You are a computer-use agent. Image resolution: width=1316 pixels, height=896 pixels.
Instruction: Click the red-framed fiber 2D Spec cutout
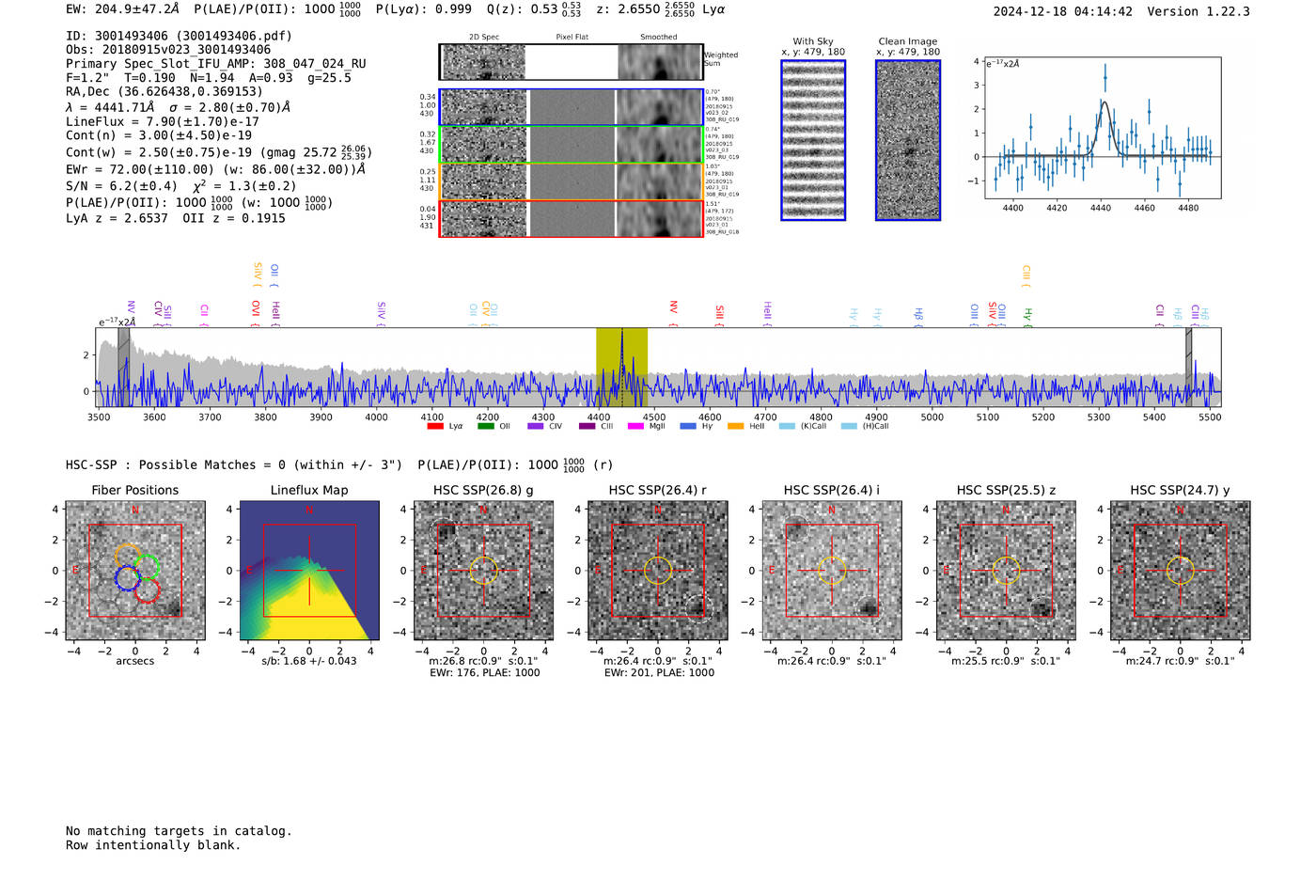(484, 218)
